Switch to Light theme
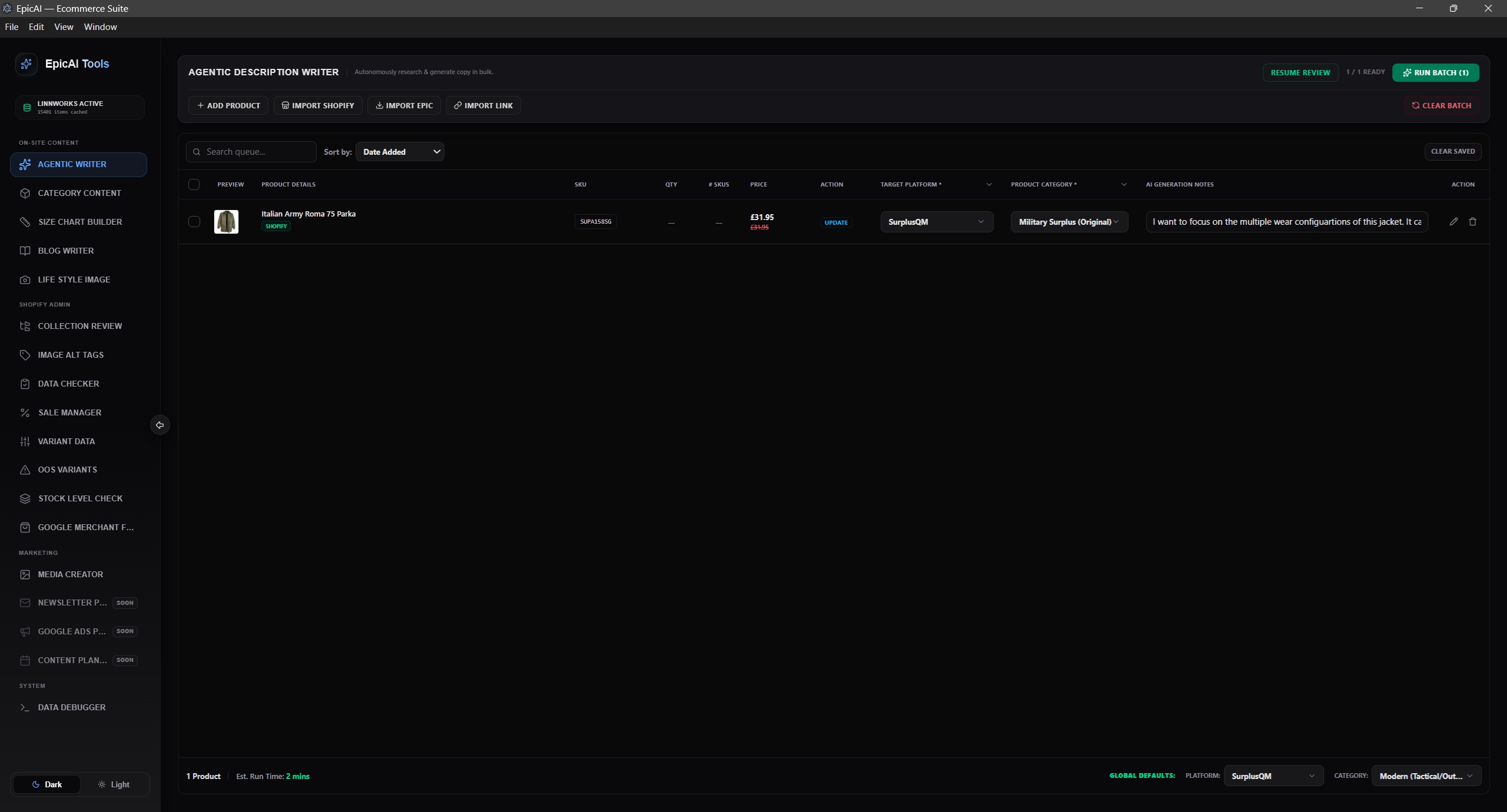The image size is (1507, 812). coord(114,784)
